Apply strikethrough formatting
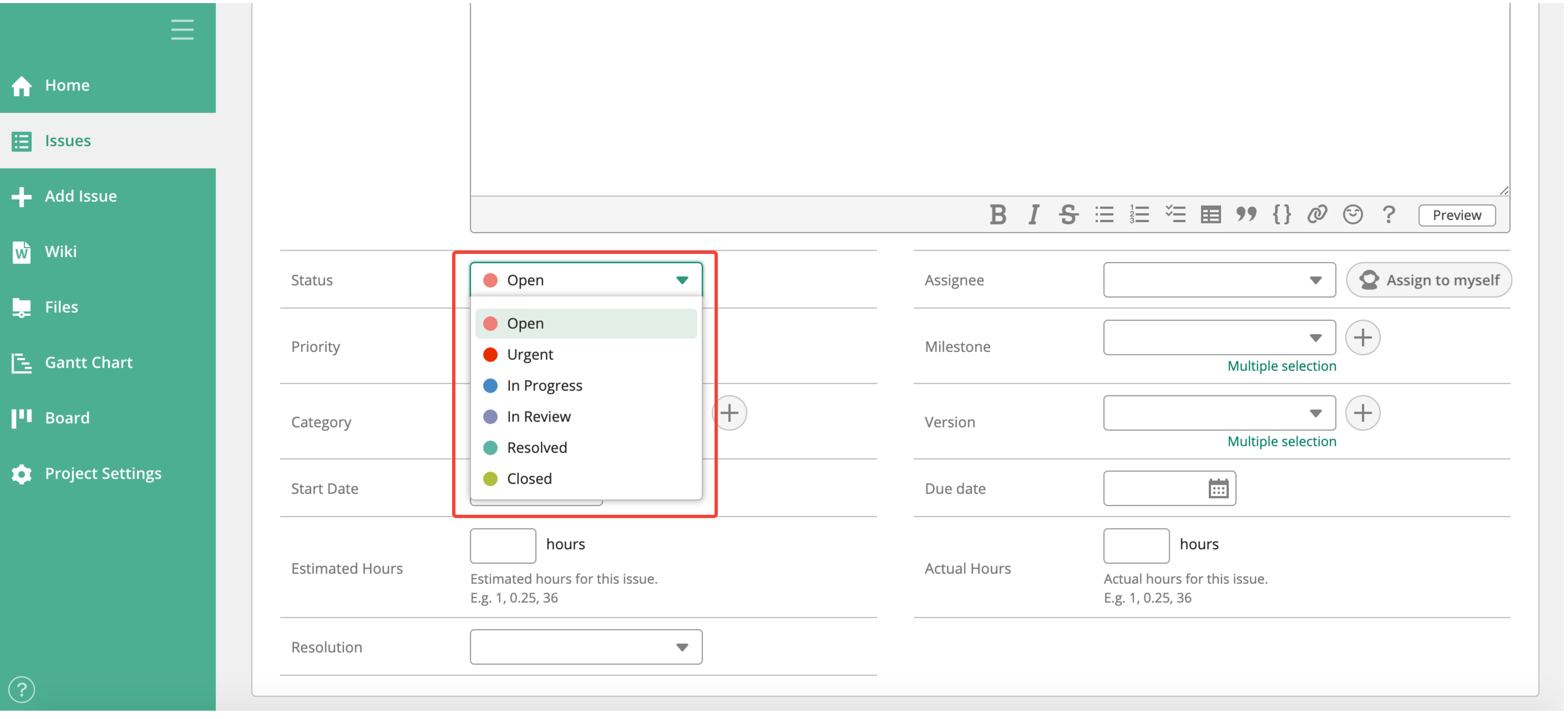 1068,215
